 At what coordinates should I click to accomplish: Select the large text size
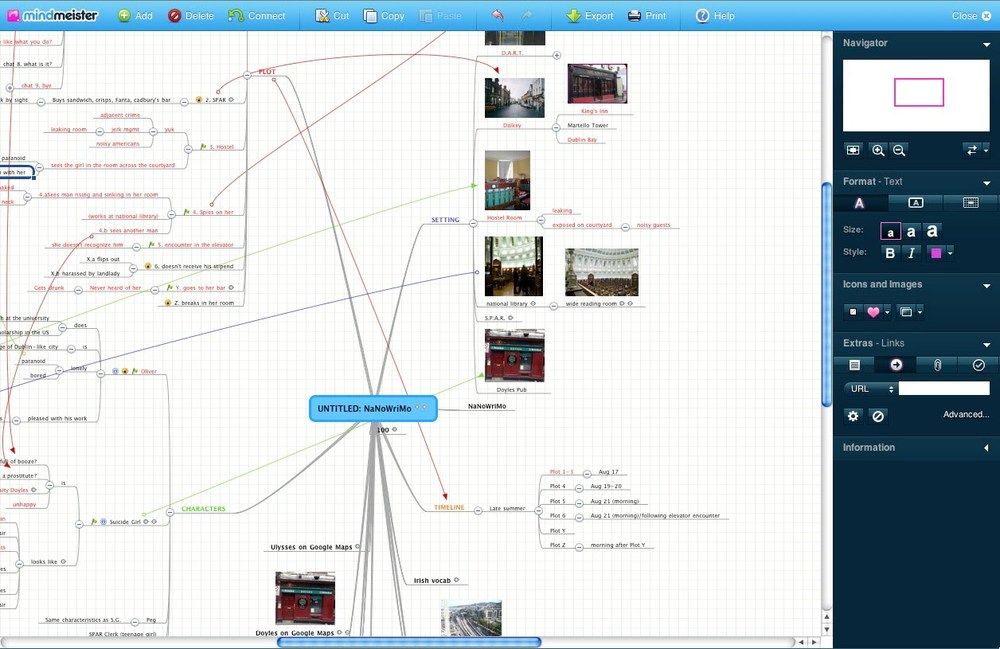pos(932,231)
